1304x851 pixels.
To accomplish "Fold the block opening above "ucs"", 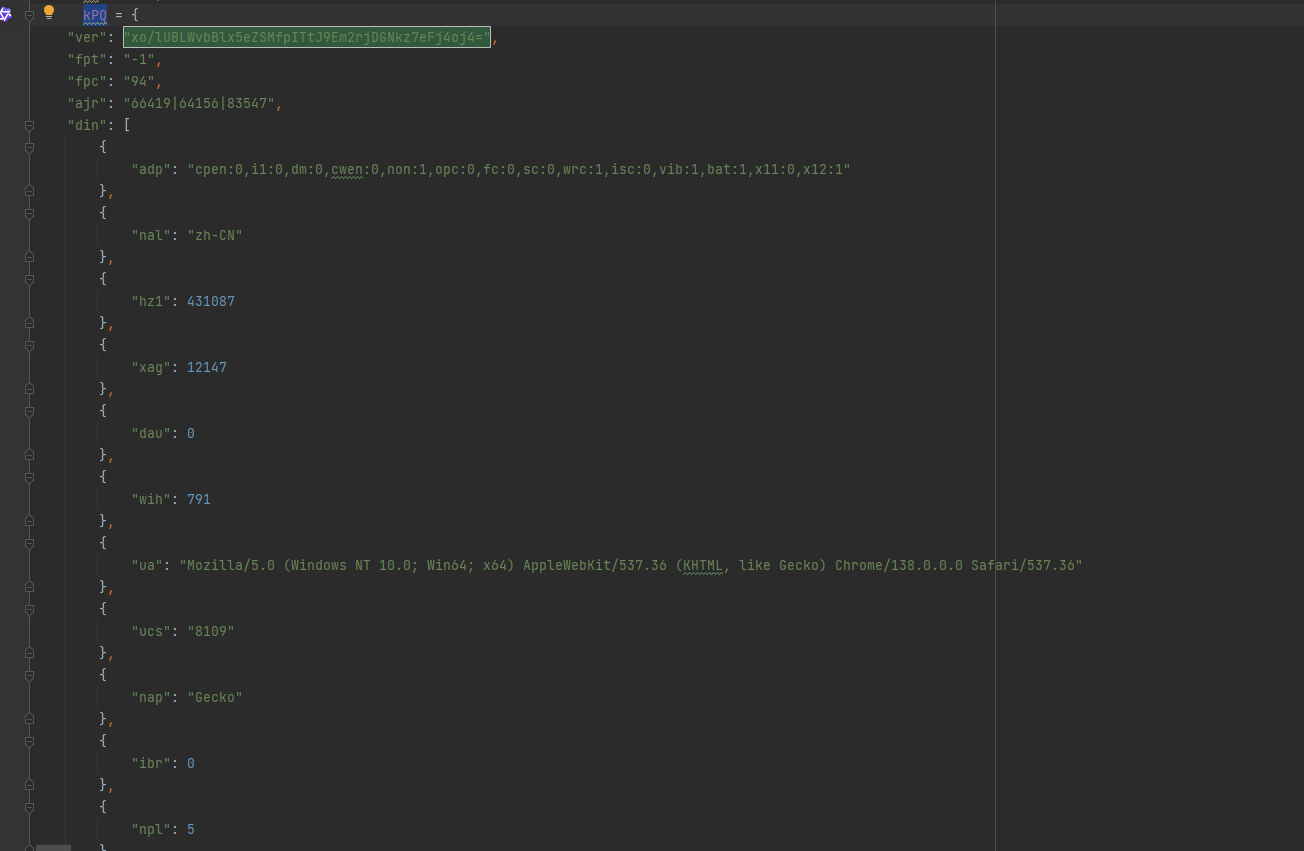I will 29,609.
